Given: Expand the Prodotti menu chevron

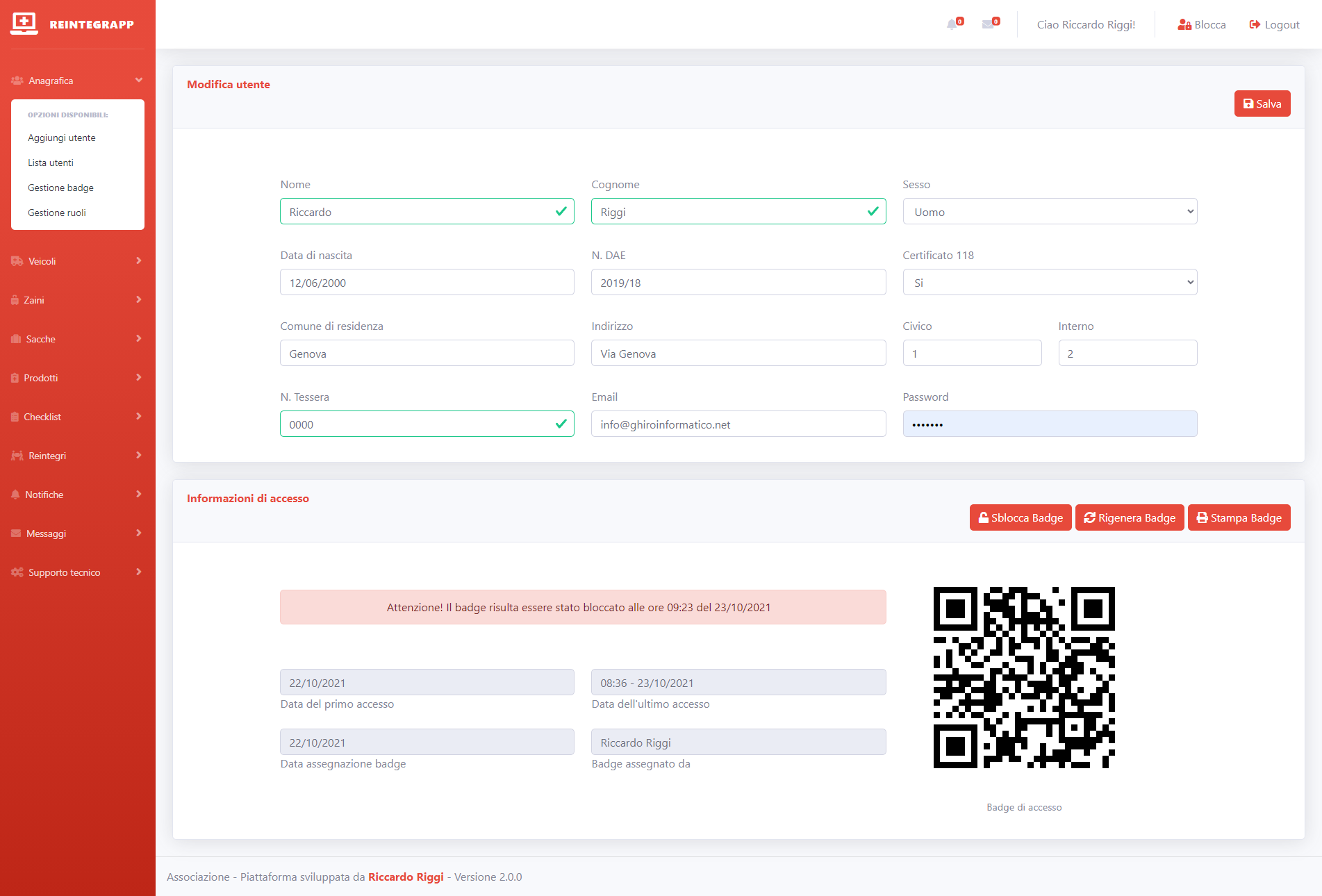Looking at the screenshot, I should (139, 377).
